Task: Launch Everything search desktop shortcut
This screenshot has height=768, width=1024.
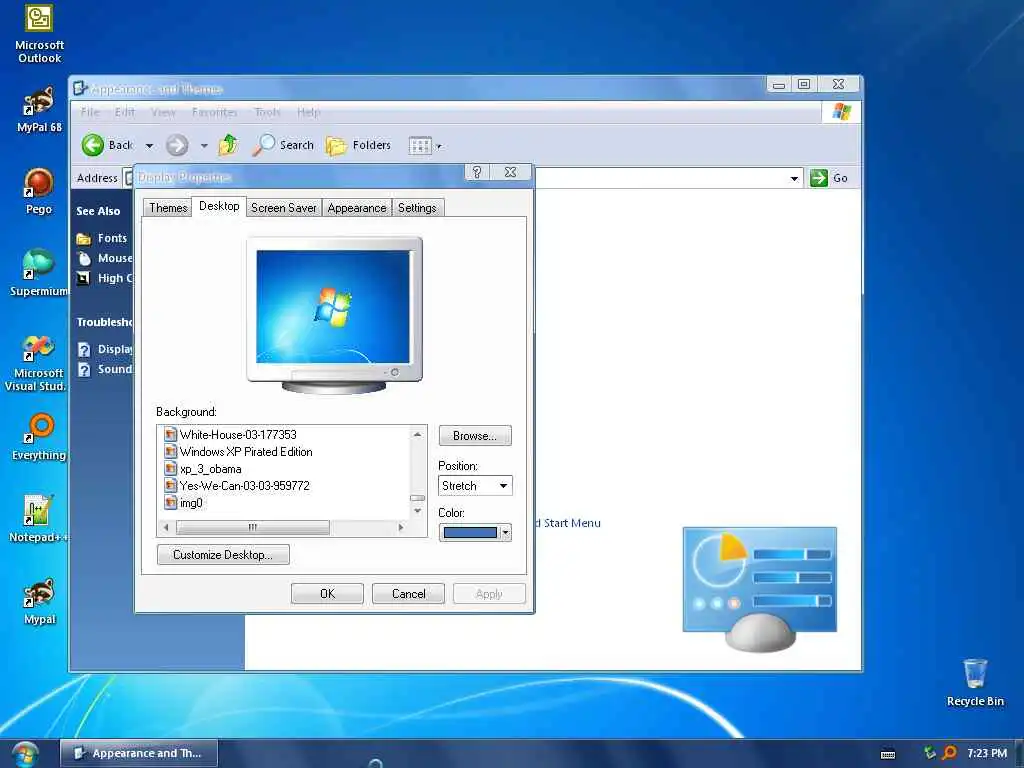Action: point(39,437)
